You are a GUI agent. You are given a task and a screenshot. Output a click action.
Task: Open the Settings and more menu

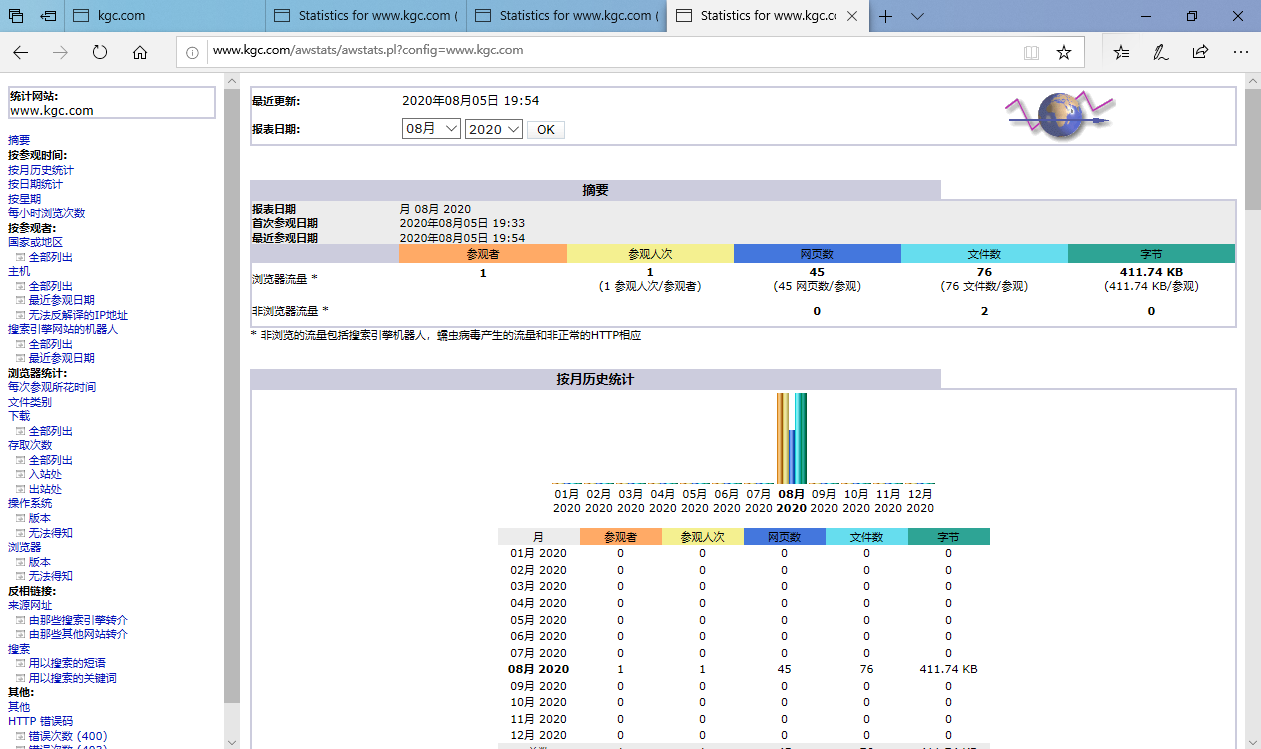1240,52
